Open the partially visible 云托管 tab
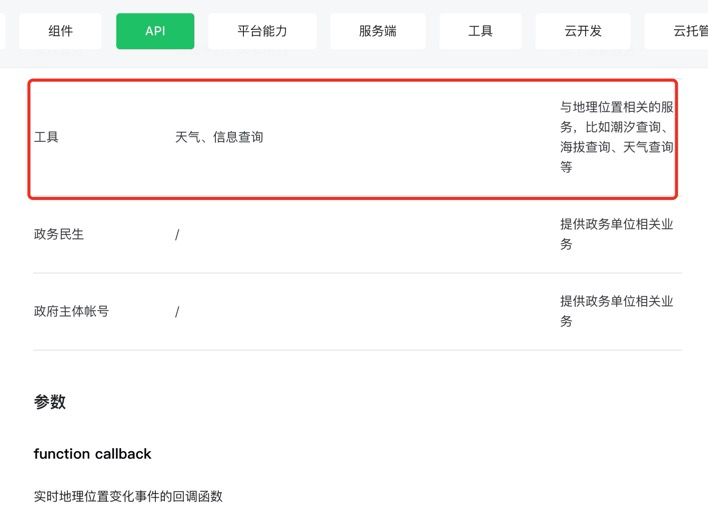Screen dimensions: 708x530 [676, 31]
